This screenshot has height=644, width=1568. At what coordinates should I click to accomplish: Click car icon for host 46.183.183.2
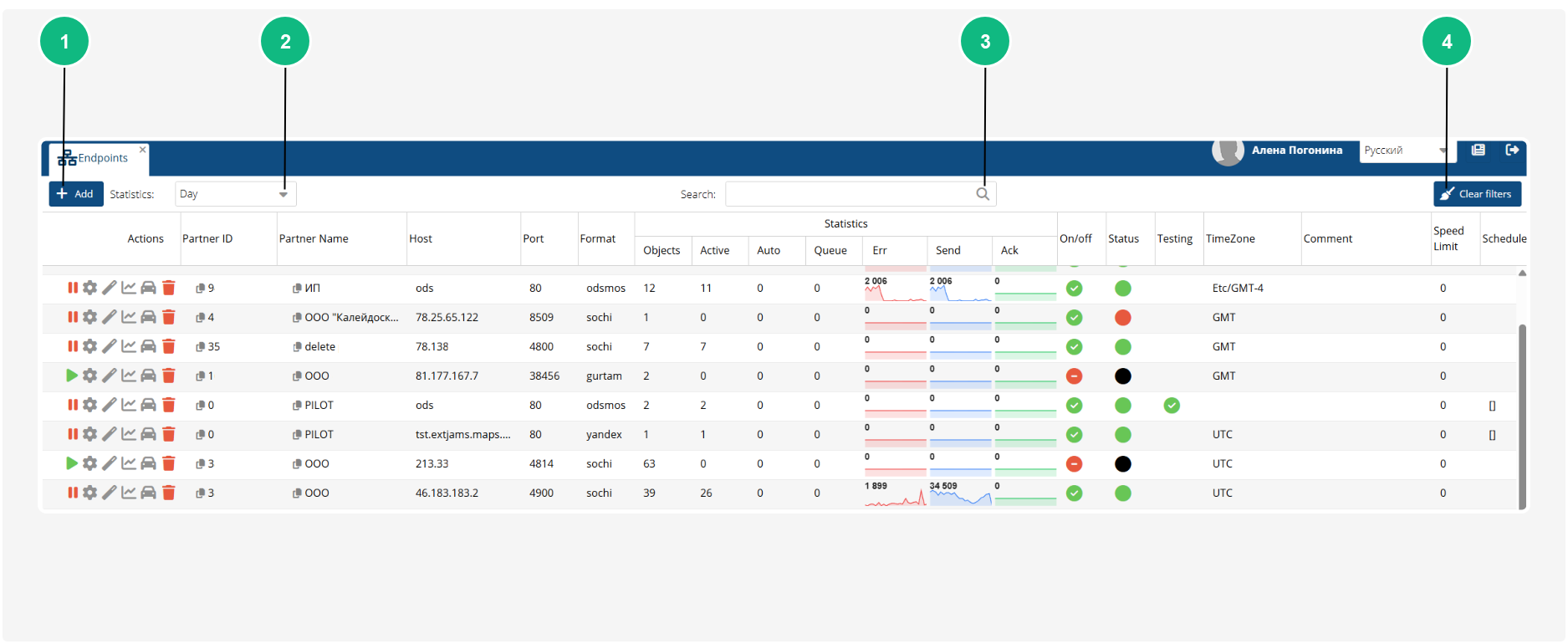[x=148, y=493]
